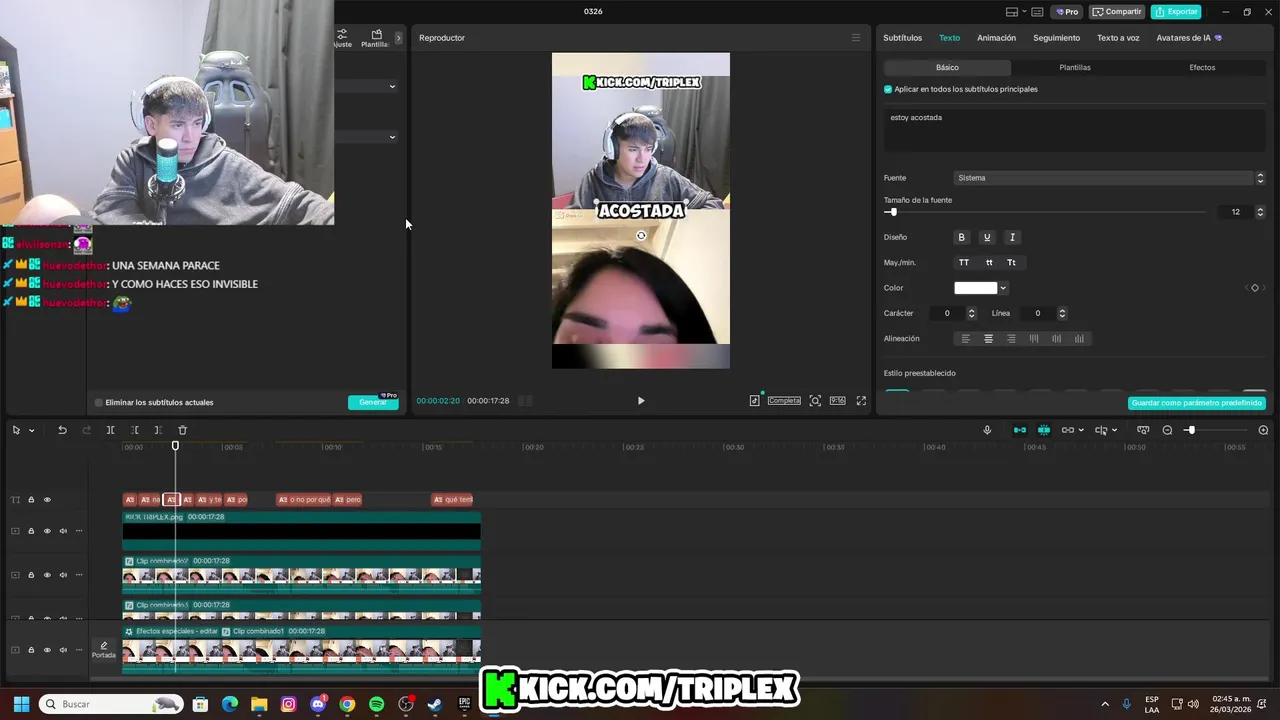Click the trim-right split icon
Screen dimensions: 1280x720
tap(158, 430)
